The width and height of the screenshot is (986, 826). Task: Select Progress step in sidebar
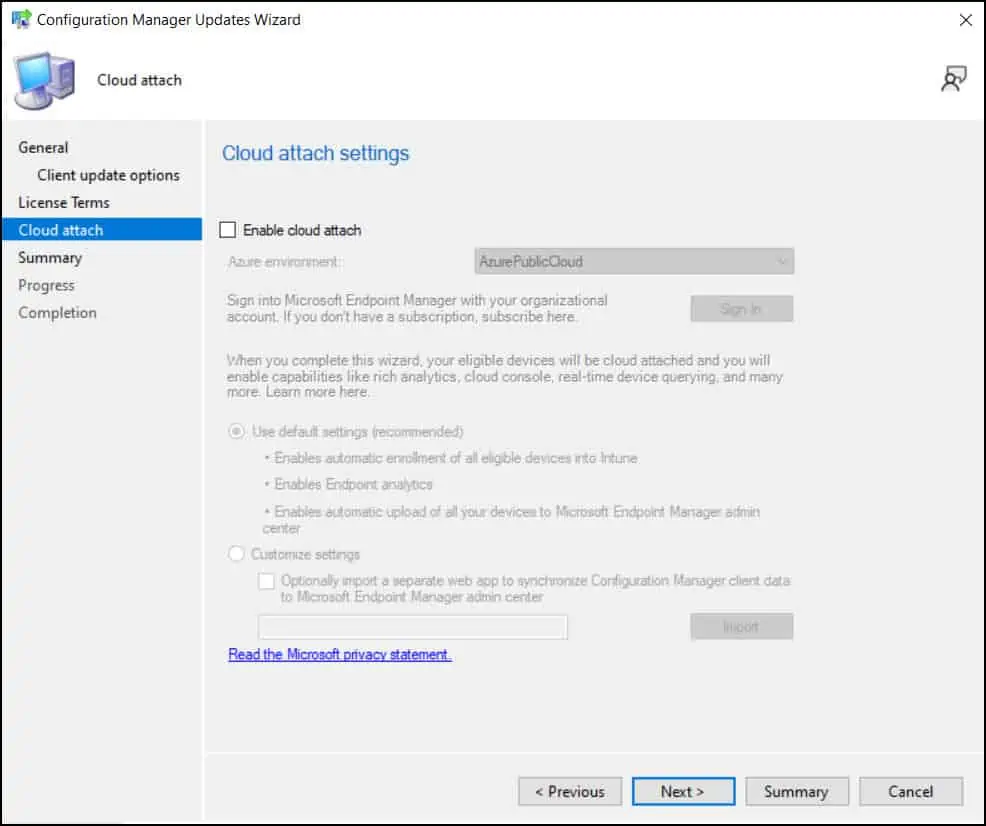coord(46,285)
